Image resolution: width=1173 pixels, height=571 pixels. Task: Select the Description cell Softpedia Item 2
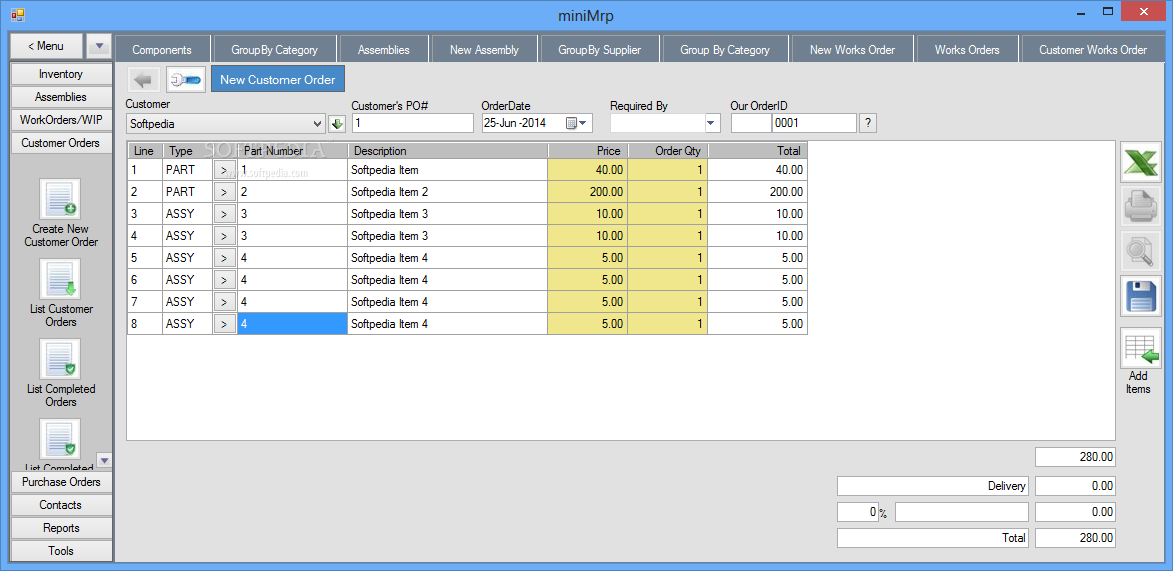coord(447,192)
